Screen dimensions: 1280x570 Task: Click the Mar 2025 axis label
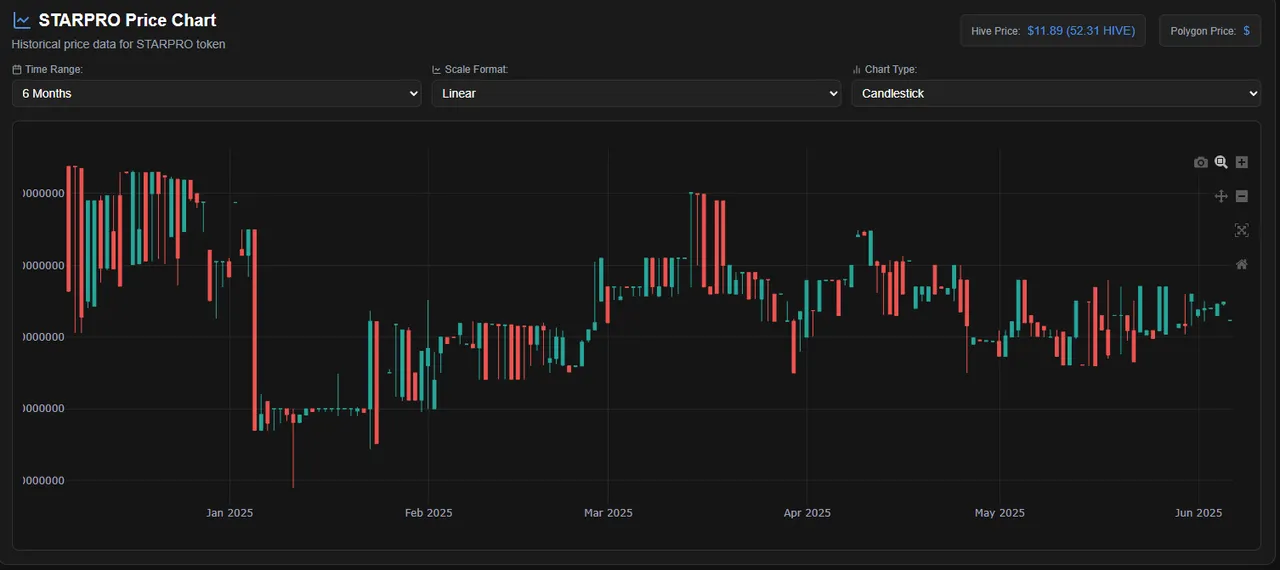pos(608,513)
